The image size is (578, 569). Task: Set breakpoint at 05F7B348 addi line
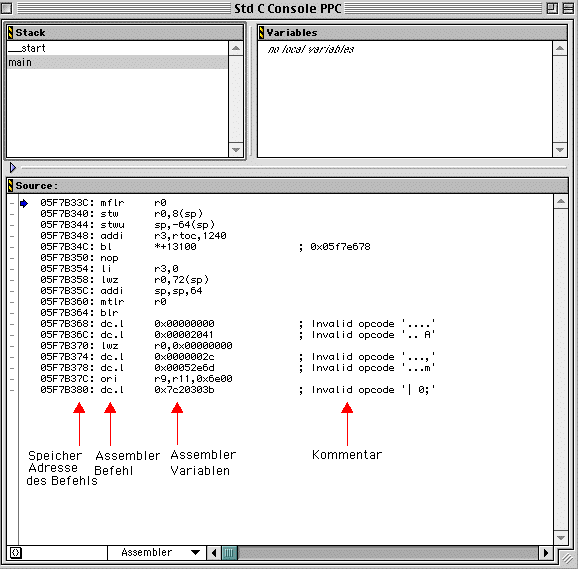[x=12, y=236]
